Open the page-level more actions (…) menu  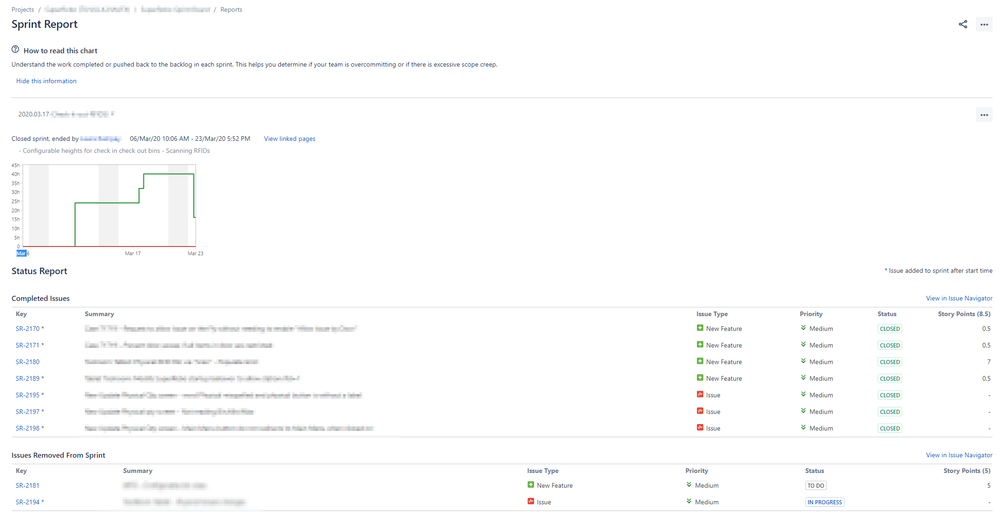(984, 24)
